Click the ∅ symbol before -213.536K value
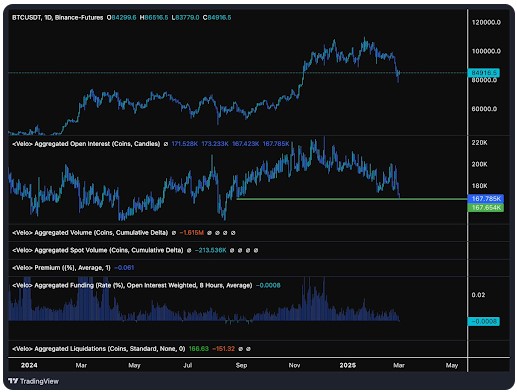 pyautogui.click(x=189, y=250)
